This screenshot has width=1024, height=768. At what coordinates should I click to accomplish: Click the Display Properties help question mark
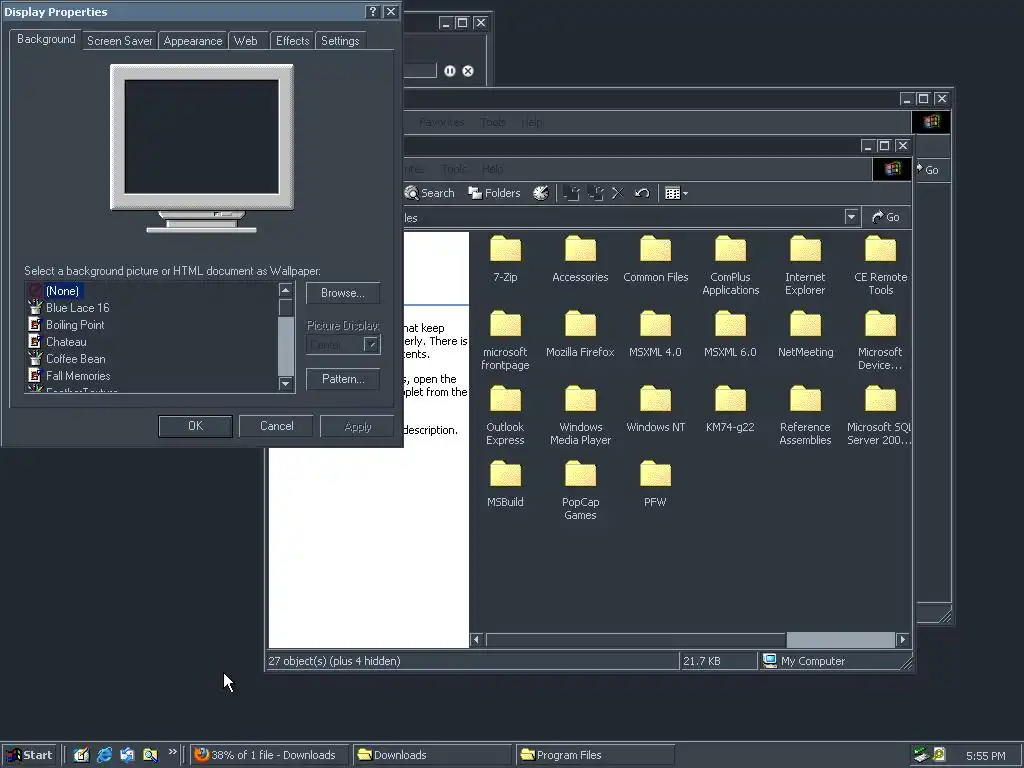[x=372, y=12]
